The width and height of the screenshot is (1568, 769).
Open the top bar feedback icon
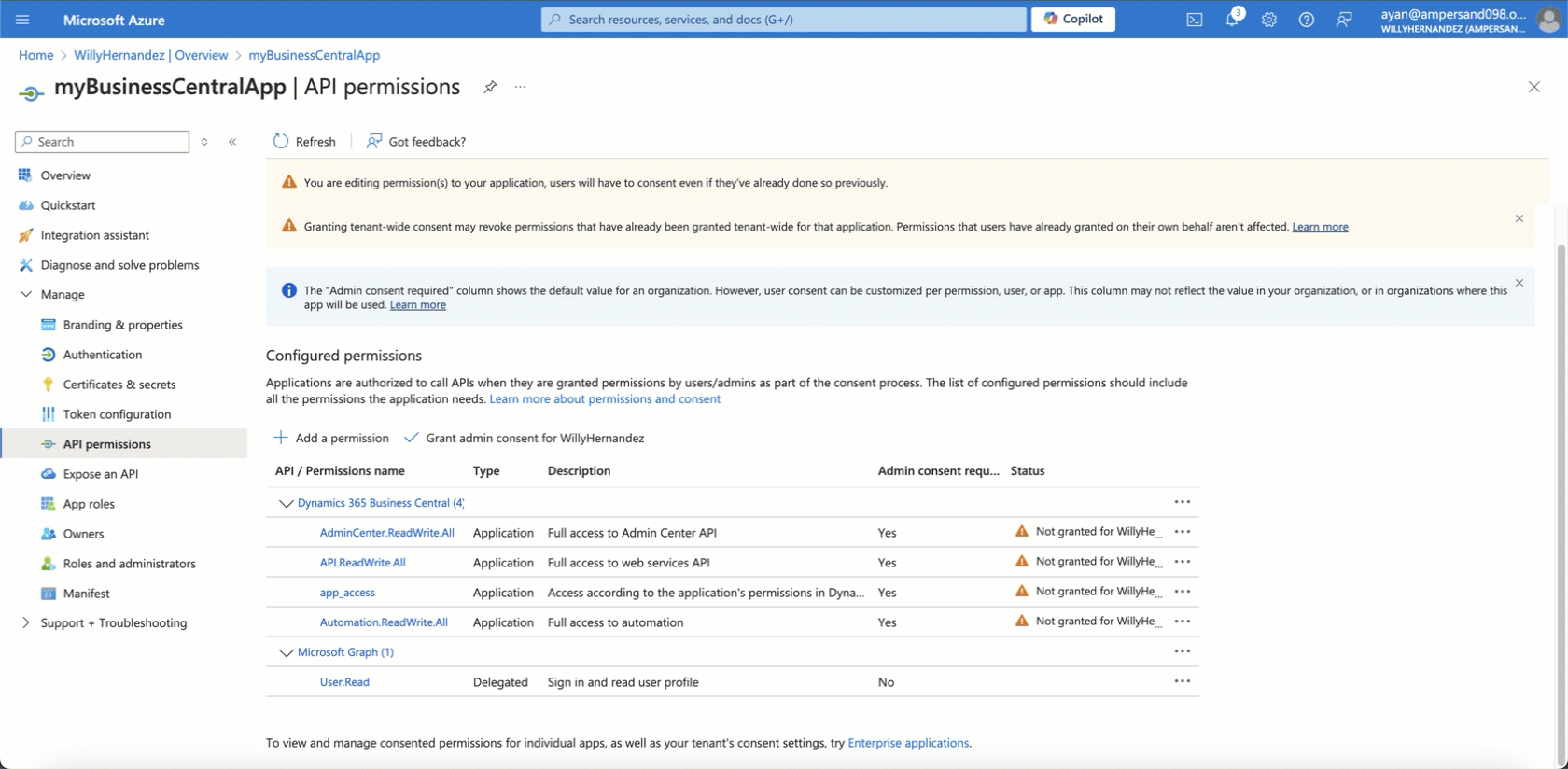click(1343, 20)
